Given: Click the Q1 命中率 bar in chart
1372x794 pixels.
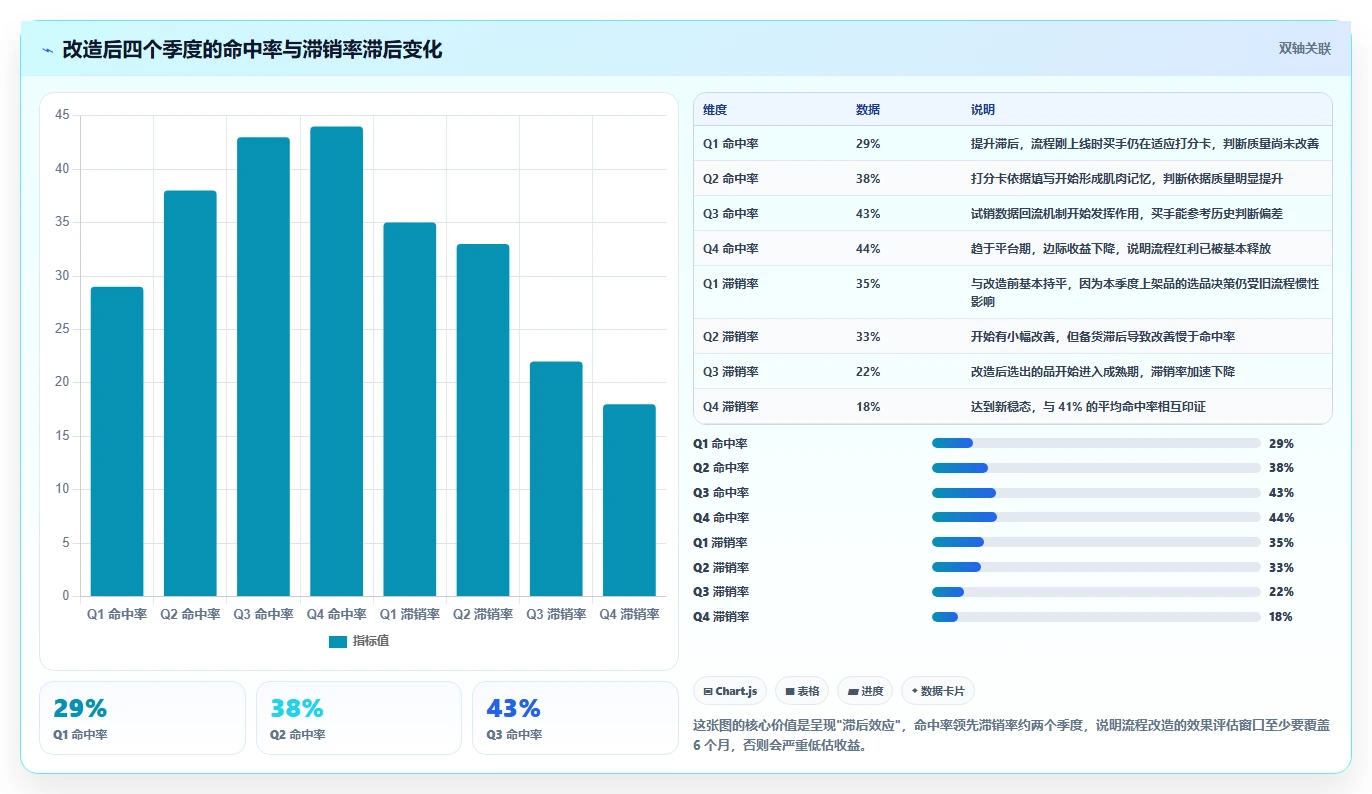Looking at the screenshot, I should tap(117, 441).
